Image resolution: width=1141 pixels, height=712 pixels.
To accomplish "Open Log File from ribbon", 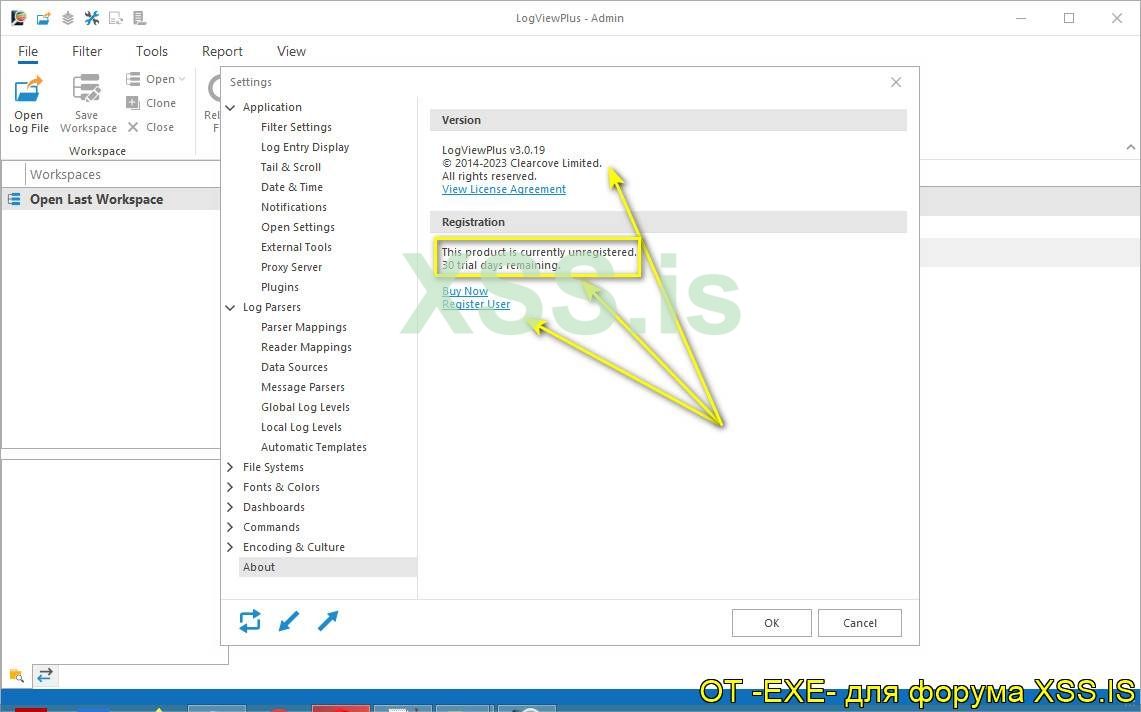I will pos(28,105).
